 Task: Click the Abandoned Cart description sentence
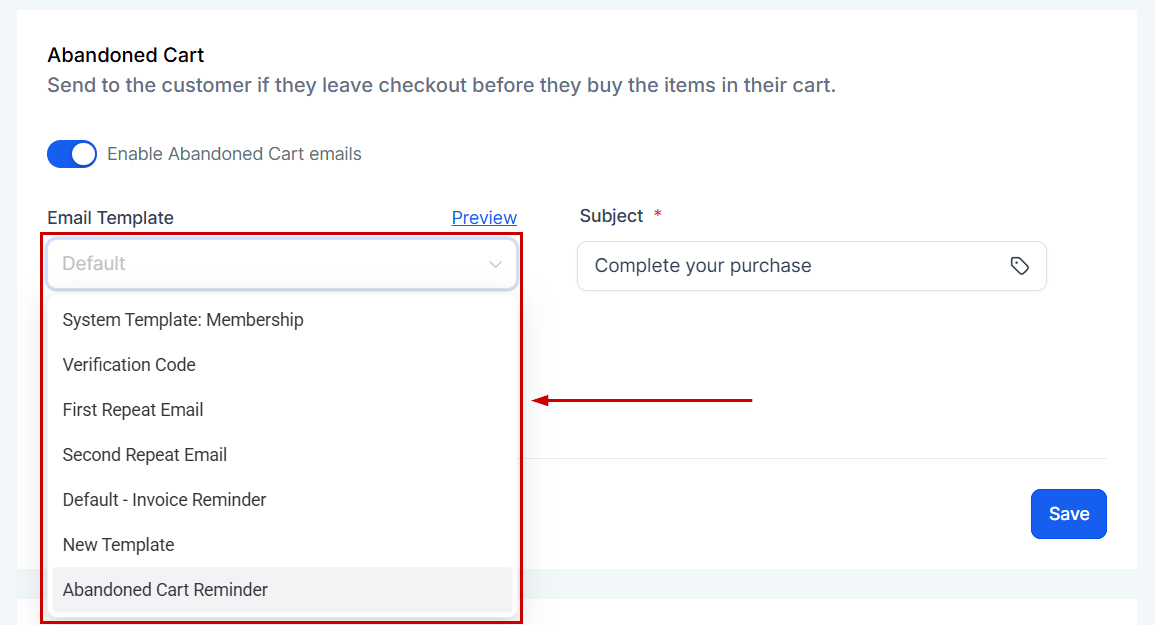pos(441,85)
